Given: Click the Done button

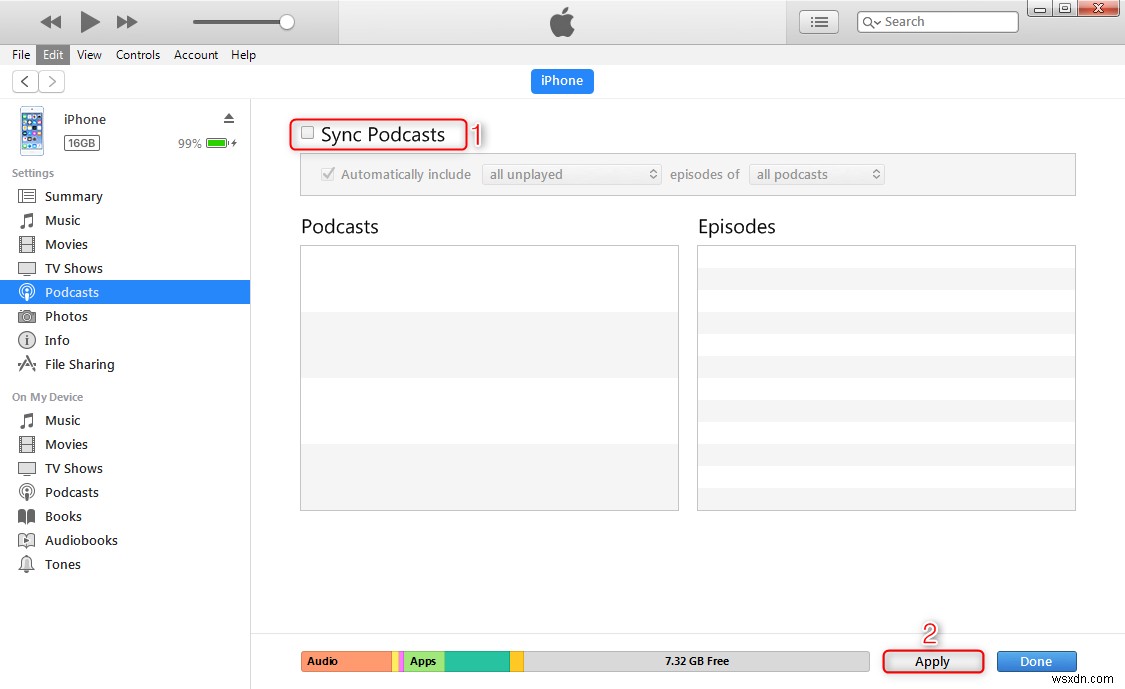Looking at the screenshot, I should click(x=1036, y=661).
